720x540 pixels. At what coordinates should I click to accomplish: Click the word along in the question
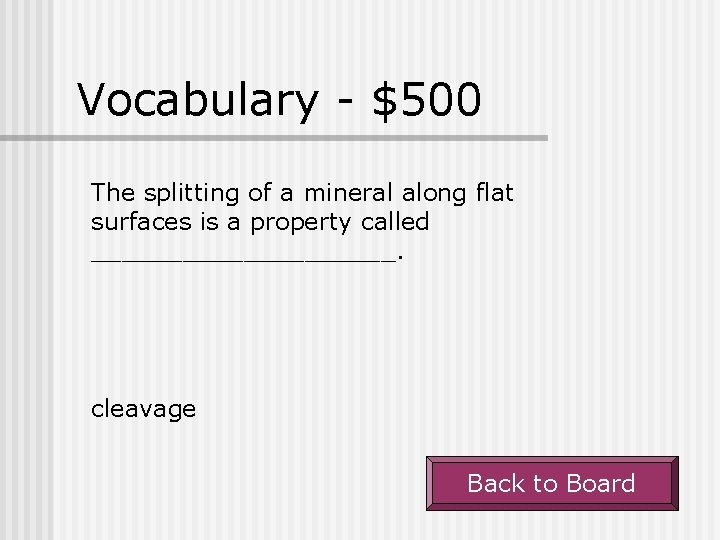click(x=434, y=193)
